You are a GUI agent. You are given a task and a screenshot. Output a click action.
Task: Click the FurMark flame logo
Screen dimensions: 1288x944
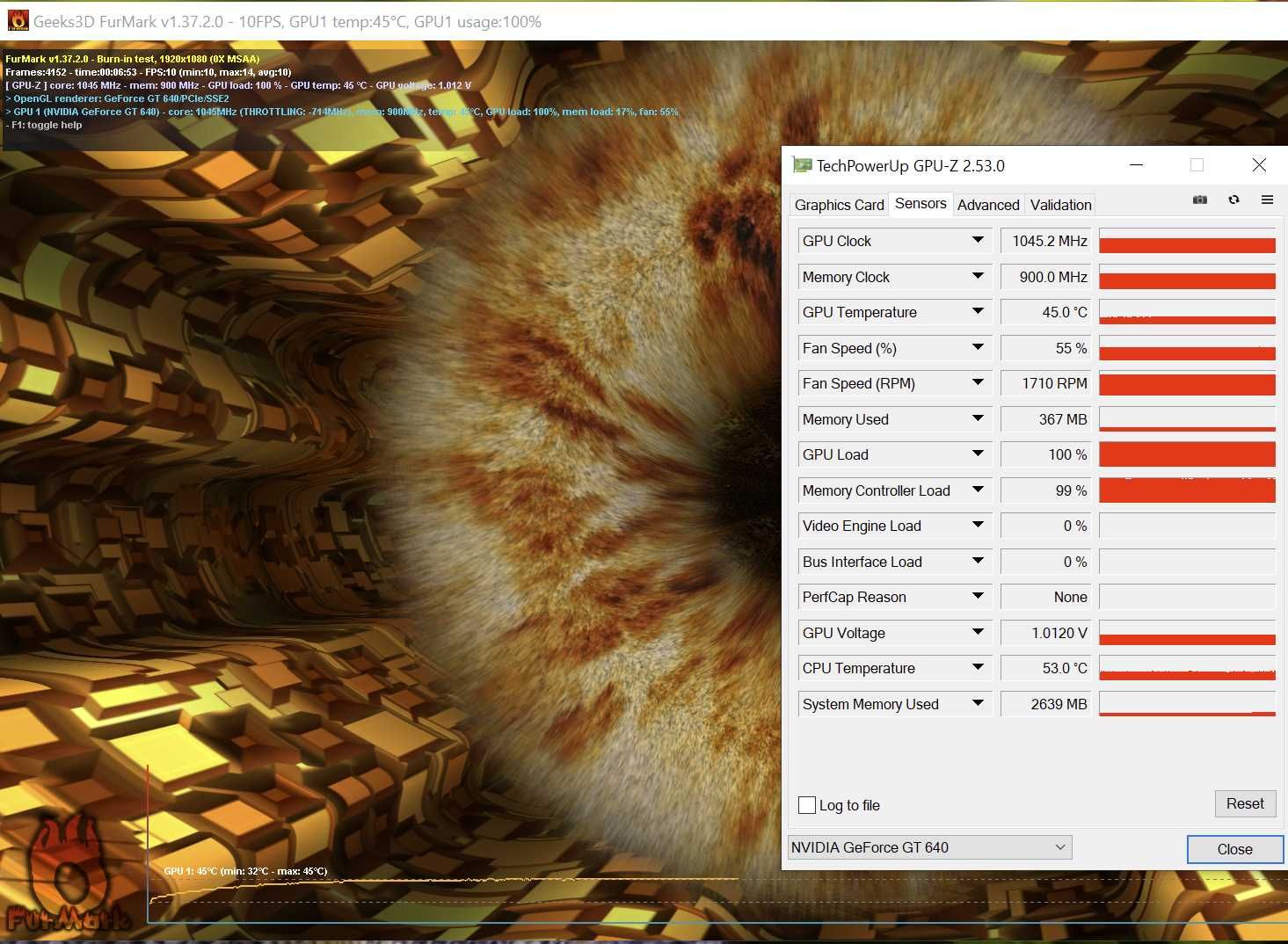(x=69, y=875)
